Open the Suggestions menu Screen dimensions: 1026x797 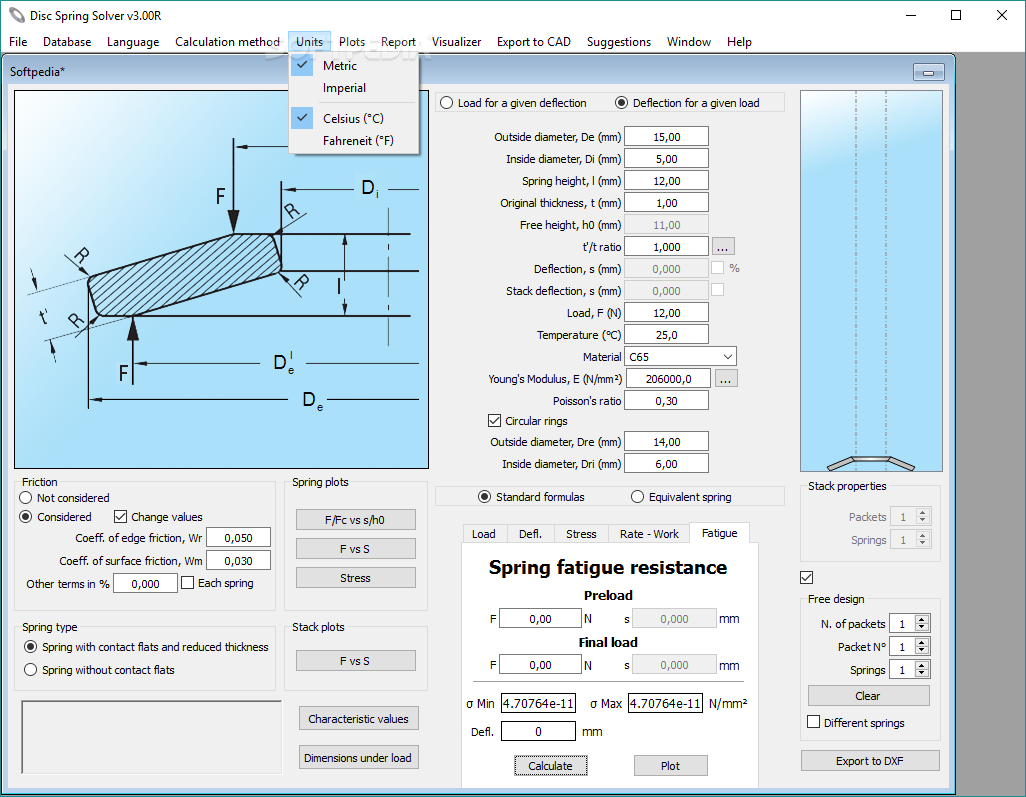click(x=618, y=42)
